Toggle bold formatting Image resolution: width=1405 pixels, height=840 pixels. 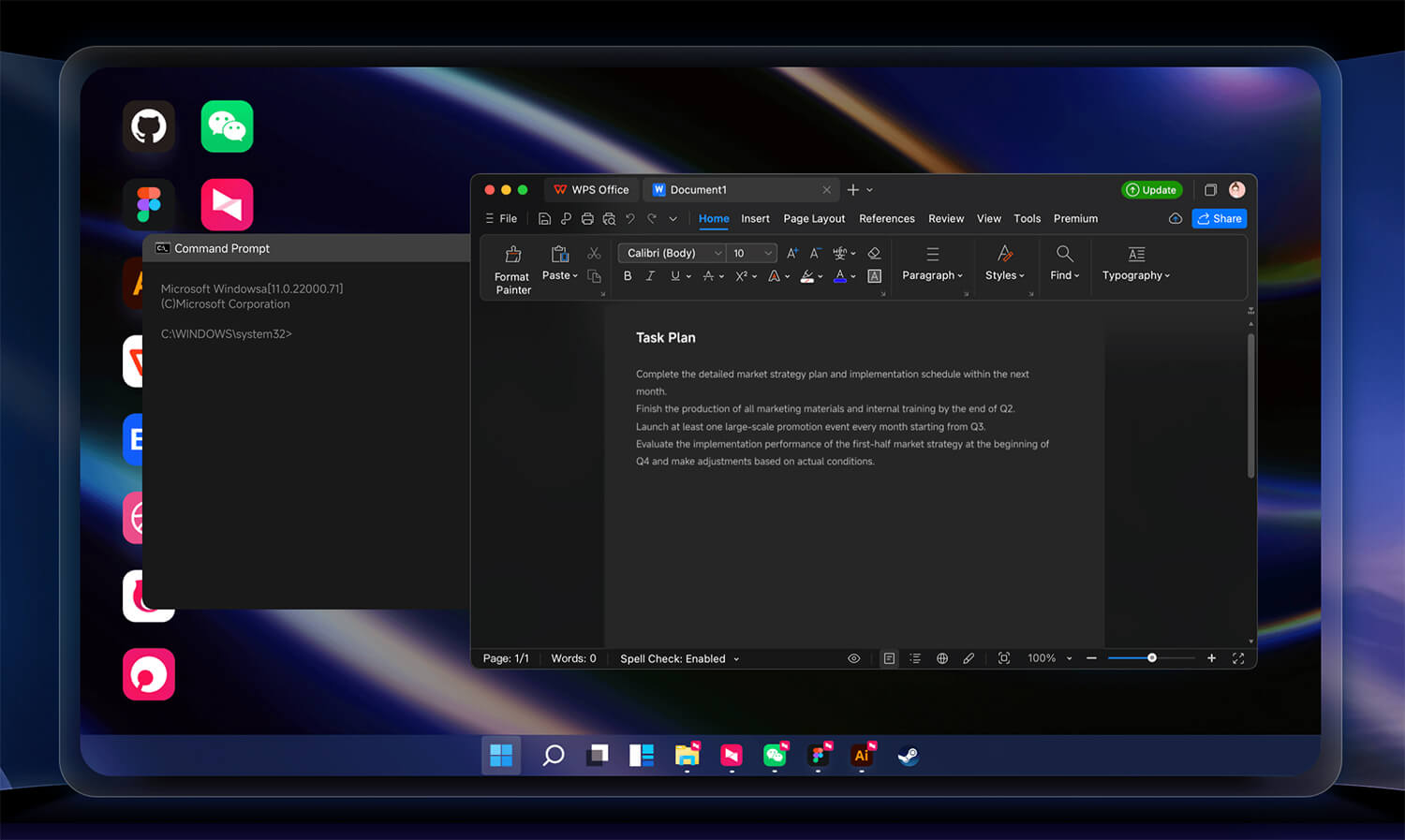click(x=628, y=276)
